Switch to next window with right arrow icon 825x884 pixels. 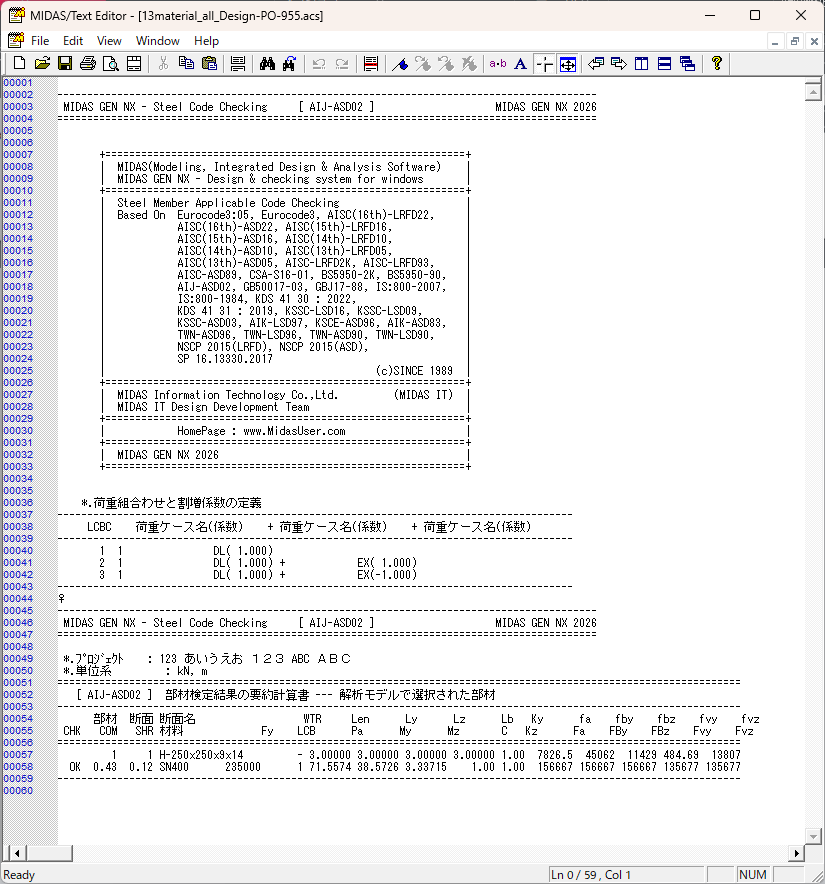[x=619, y=64]
